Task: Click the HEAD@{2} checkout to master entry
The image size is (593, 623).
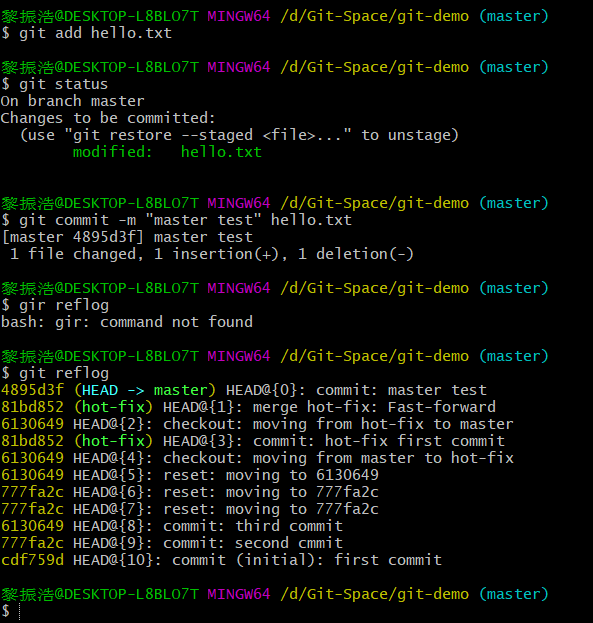Action: 257,425
